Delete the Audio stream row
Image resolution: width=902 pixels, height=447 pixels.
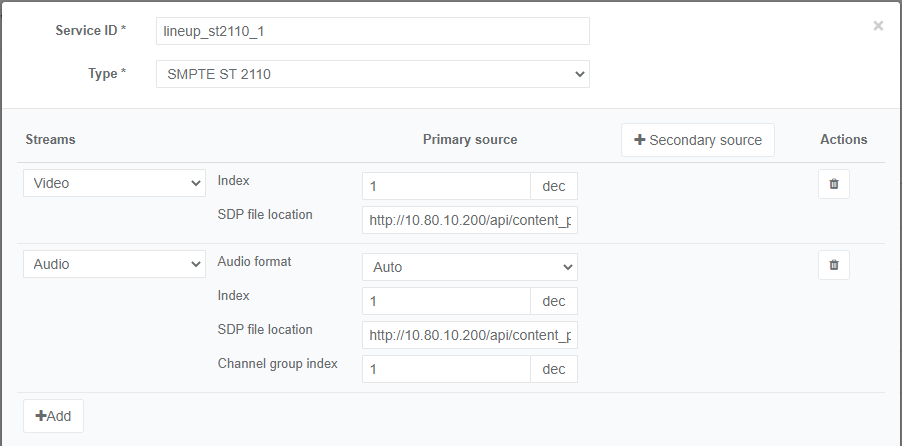(833, 265)
